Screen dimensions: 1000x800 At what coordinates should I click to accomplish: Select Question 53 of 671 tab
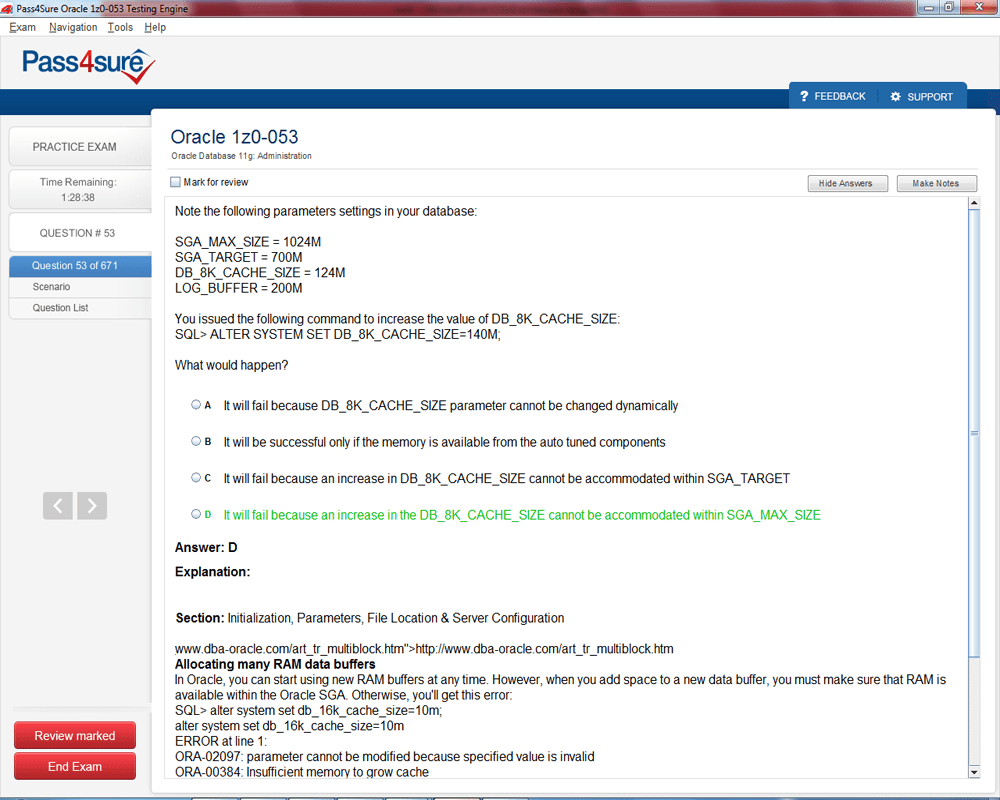(80, 265)
